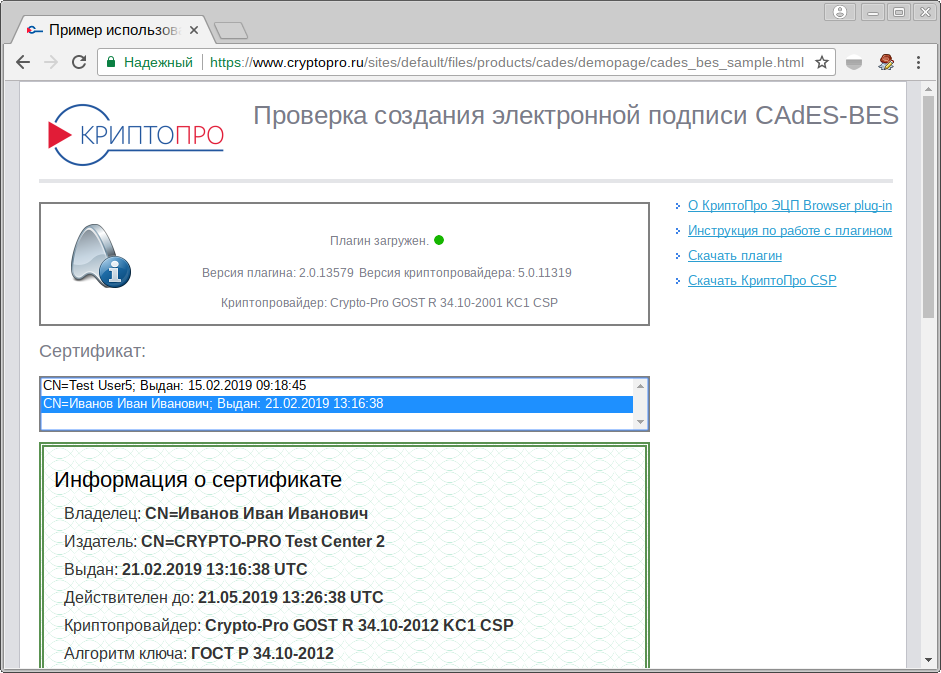Click the heading Проверка создания электронной подписи

pos(576,115)
